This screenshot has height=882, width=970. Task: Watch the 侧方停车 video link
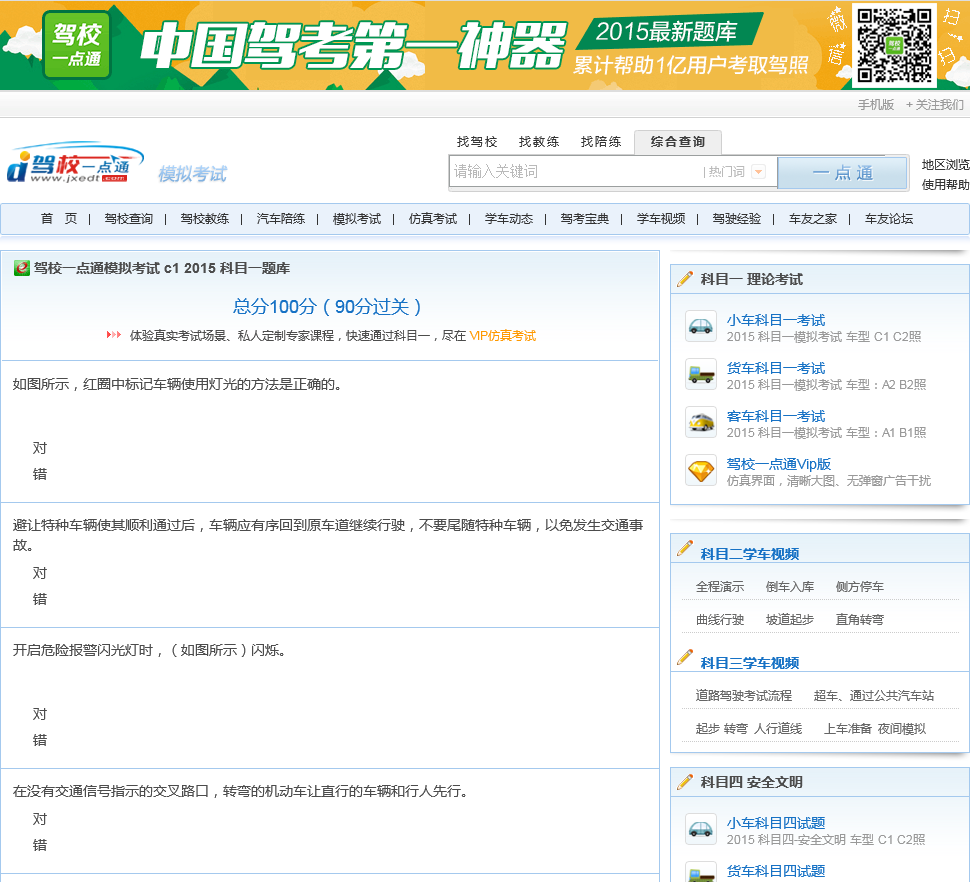tap(860, 586)
